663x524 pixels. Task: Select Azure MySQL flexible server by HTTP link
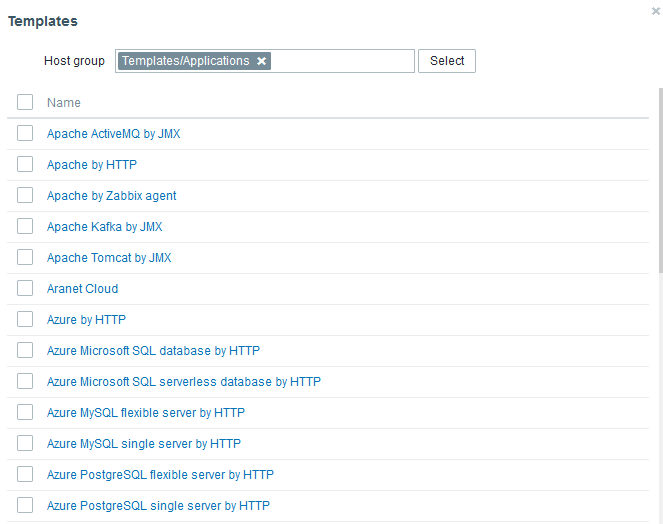click(146, 413)
